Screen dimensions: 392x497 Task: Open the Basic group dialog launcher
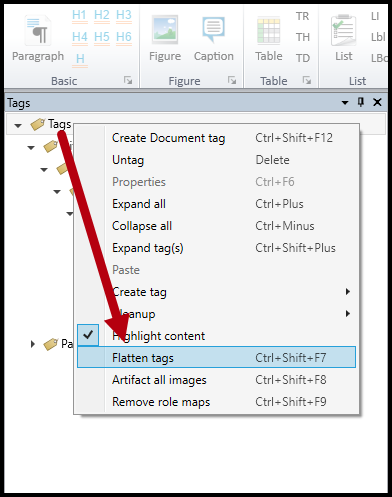pyautogui.click(x=128, y=80)
